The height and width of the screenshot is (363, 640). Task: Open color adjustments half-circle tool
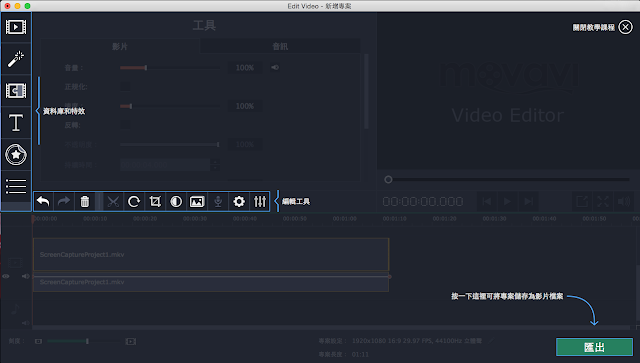(176, 201)
